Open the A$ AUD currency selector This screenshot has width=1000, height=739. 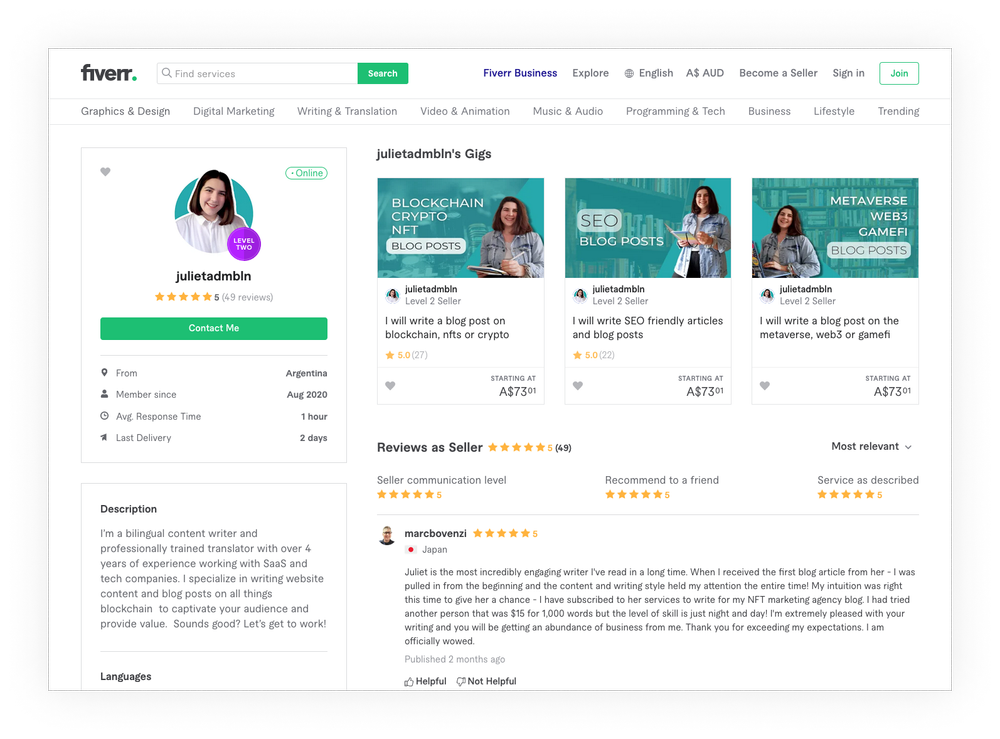click(703, 73)
